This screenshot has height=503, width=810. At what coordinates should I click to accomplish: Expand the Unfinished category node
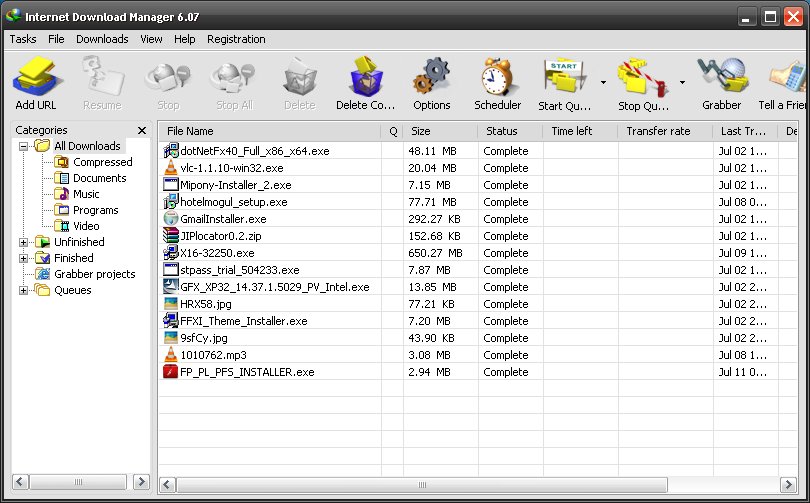tap(23, 242)
